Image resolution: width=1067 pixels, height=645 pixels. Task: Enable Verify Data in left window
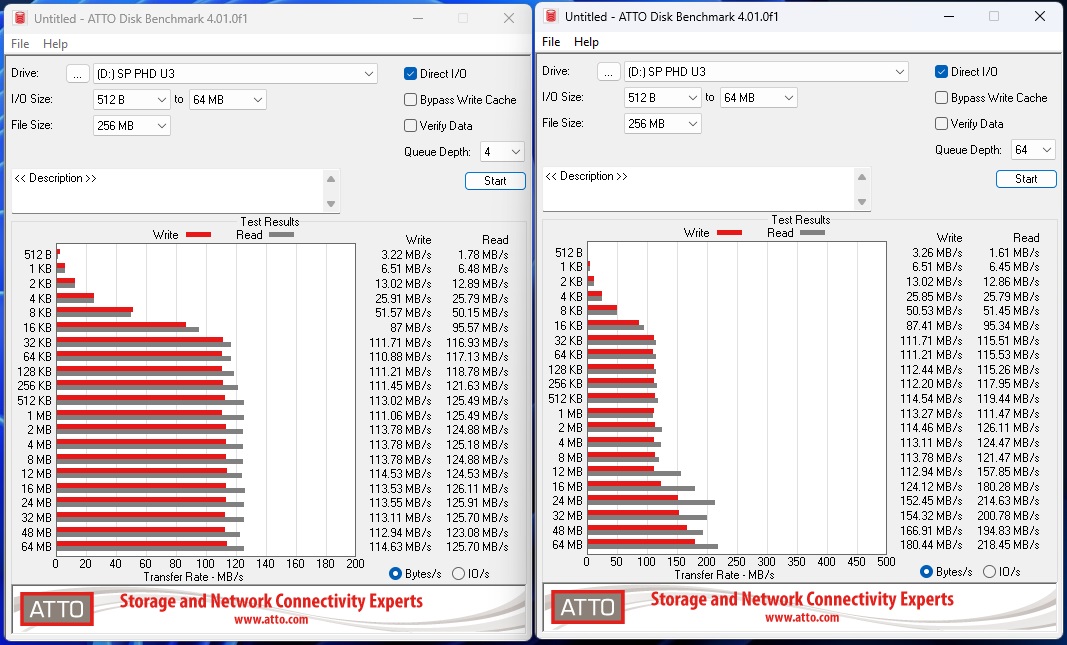pyautogui.click(x=410, y=125)
